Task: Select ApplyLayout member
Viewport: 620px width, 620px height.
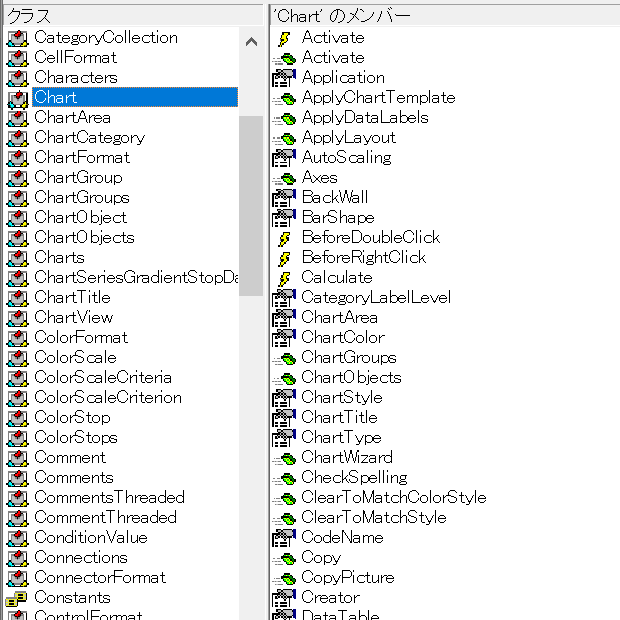Action: (348, 138)
